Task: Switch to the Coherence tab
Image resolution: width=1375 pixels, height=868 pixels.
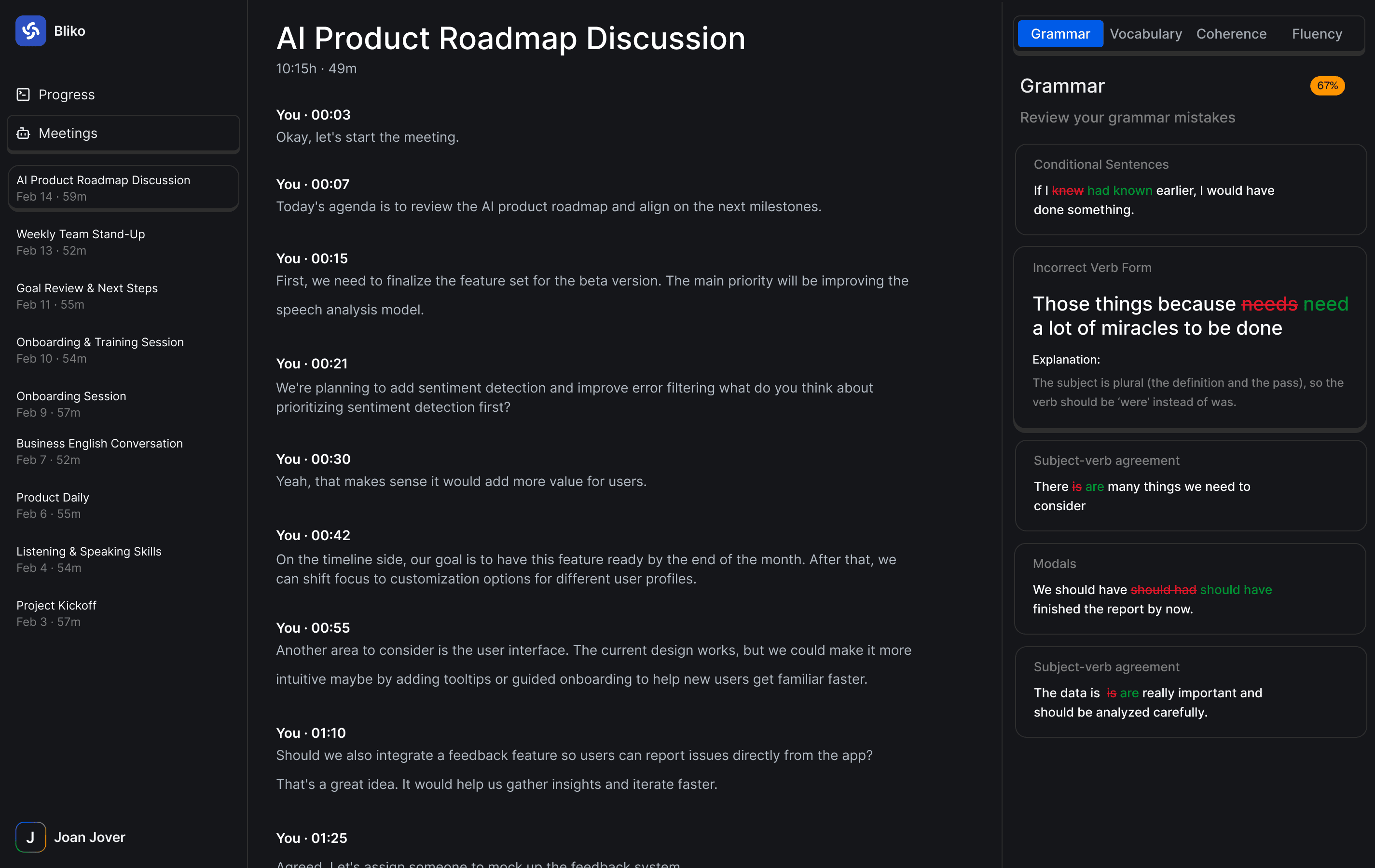Action: (1231, 34)
